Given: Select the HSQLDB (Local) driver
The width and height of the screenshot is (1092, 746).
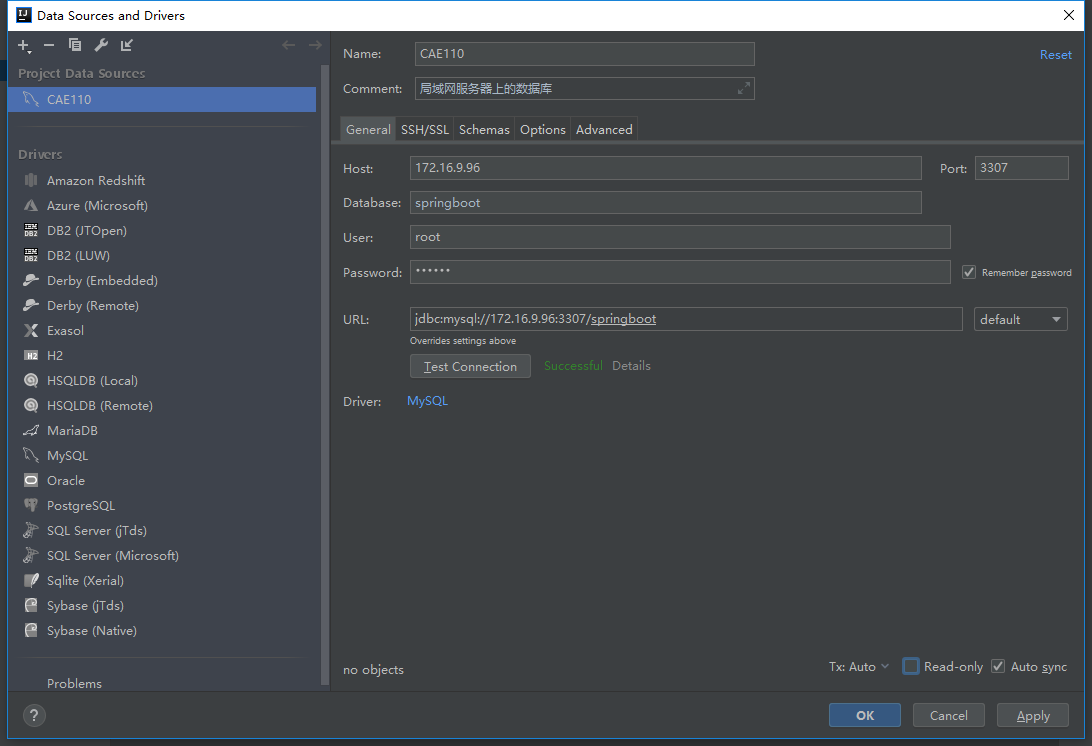Looking at the screenshot, I should (x=162, y=381).
